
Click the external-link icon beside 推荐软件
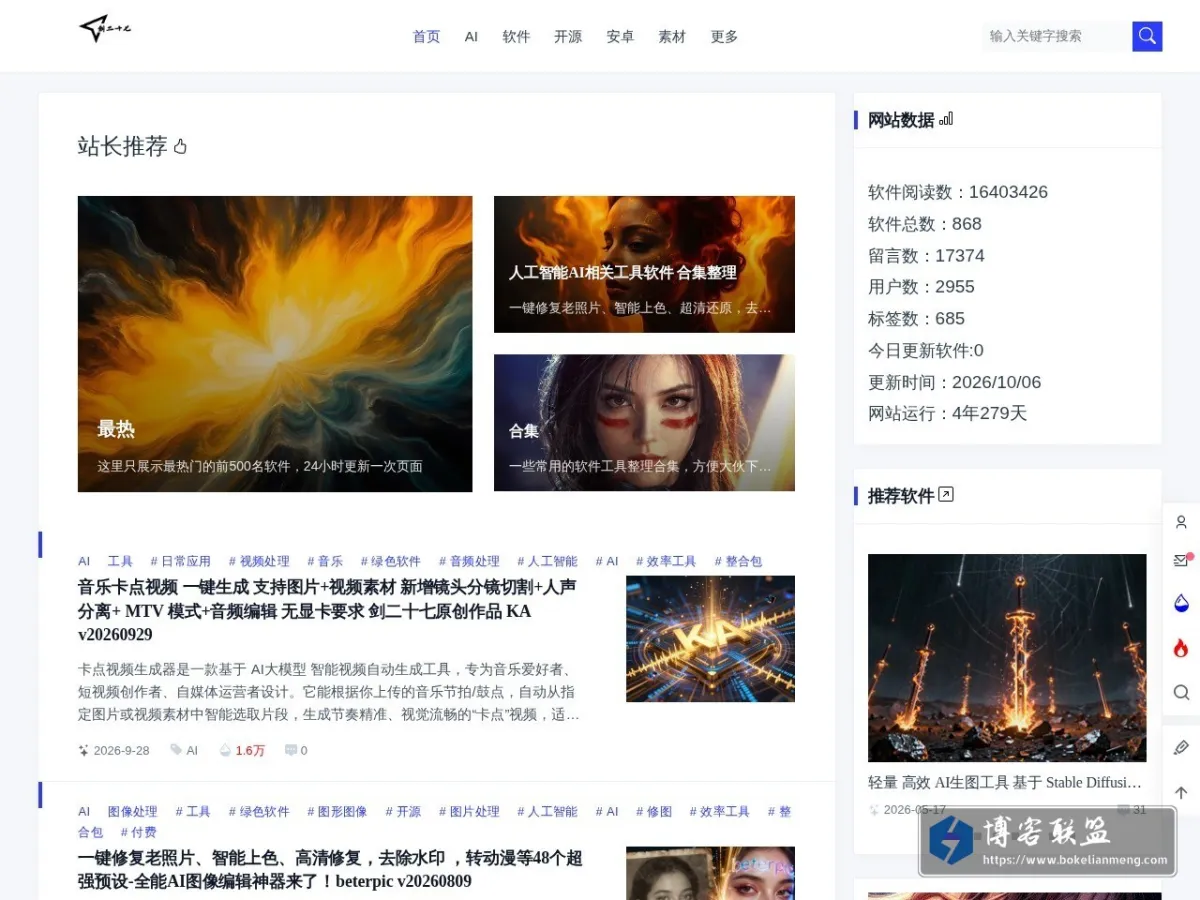pyautogui.click(x=946, y=494)
